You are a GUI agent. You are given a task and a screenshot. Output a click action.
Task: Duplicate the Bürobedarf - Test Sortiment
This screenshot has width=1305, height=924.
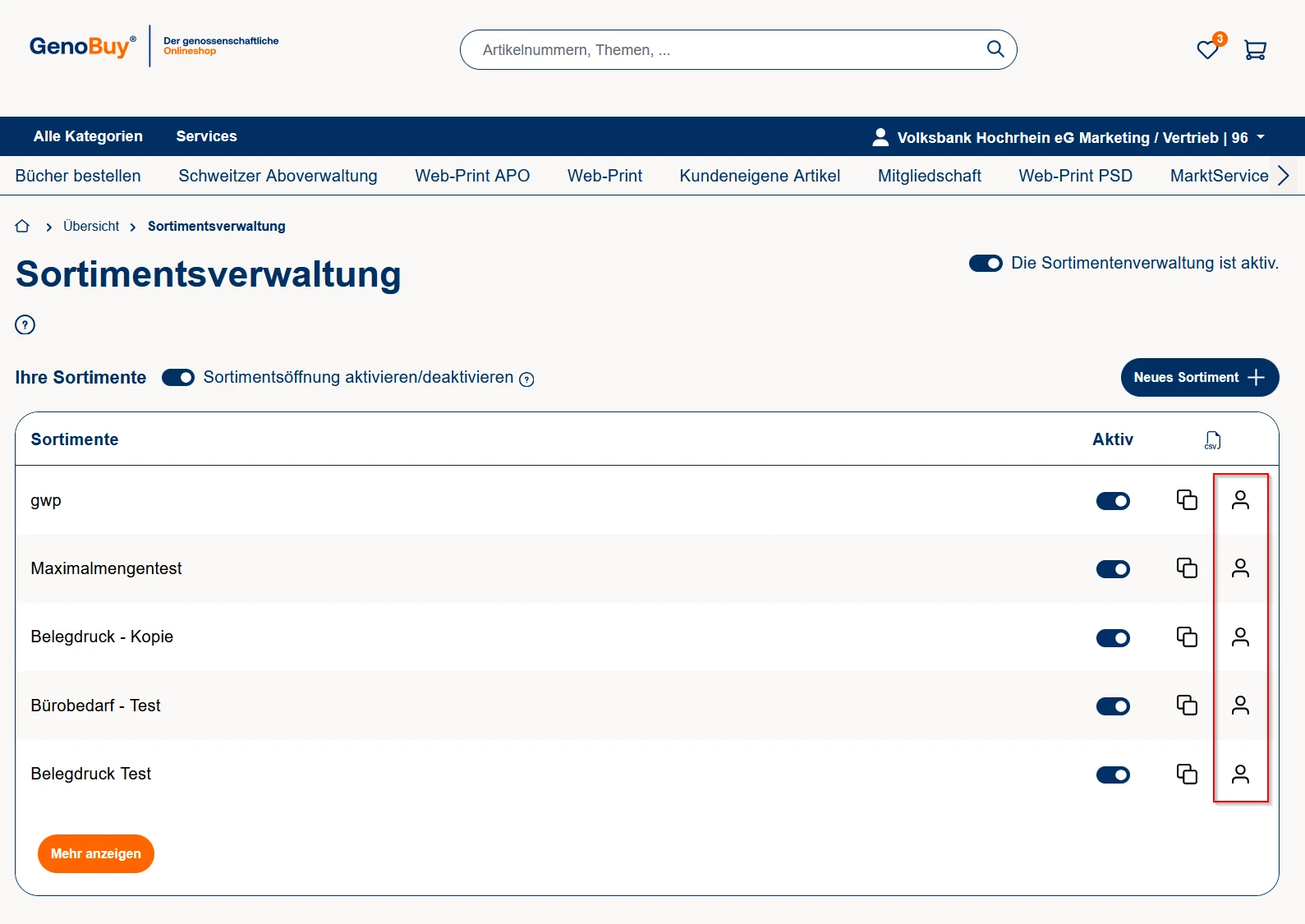1187,706
